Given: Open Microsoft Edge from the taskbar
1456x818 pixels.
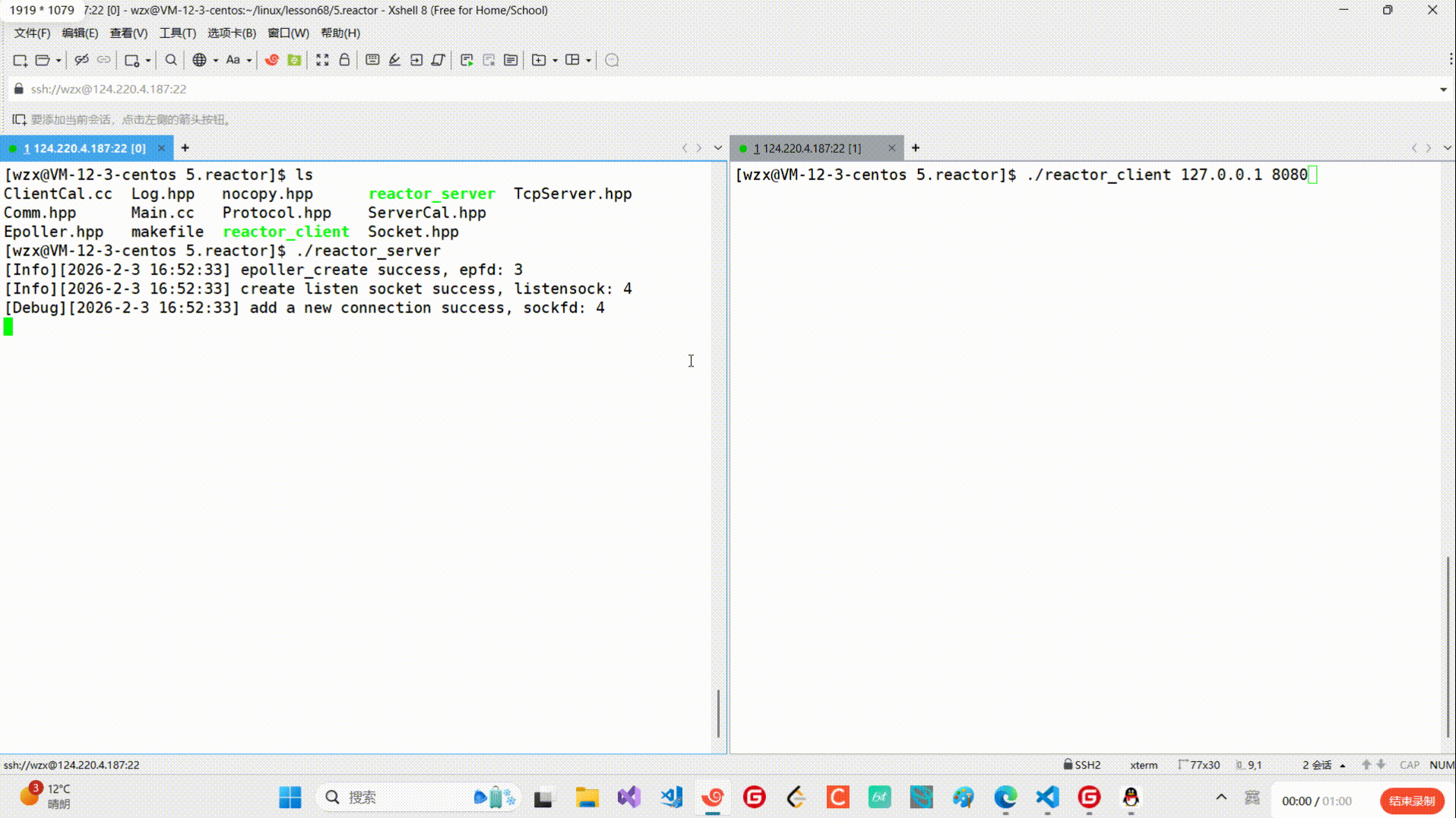Looking at the screenshot, I should [x=1005, y=797].
